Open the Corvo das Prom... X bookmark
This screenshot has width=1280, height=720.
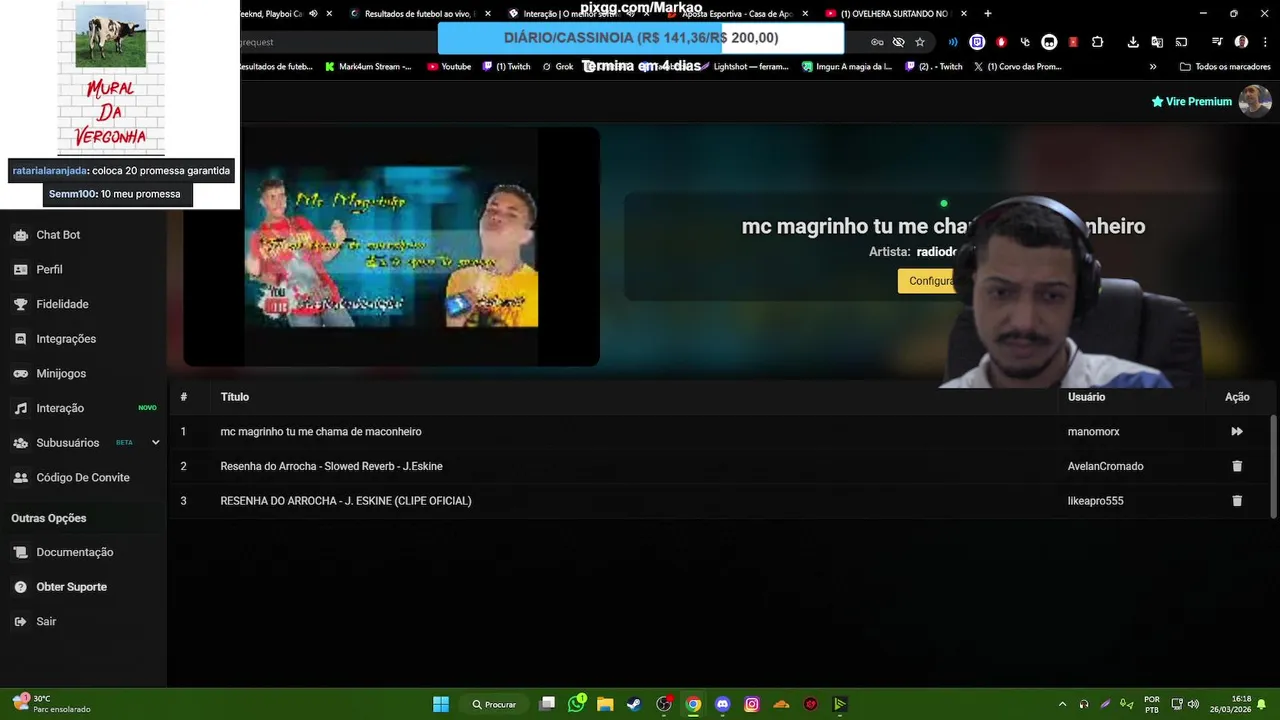[1017, 67]
